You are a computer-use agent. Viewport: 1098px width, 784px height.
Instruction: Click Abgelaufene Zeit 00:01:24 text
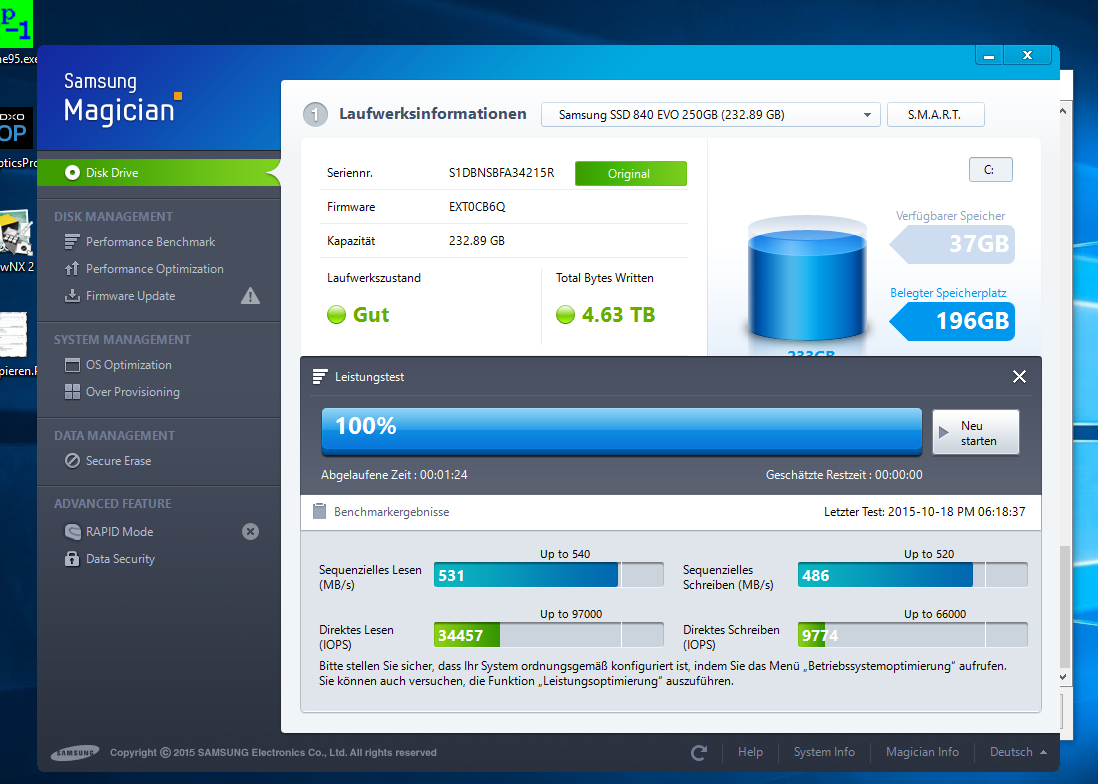click(x=394, y=475)
